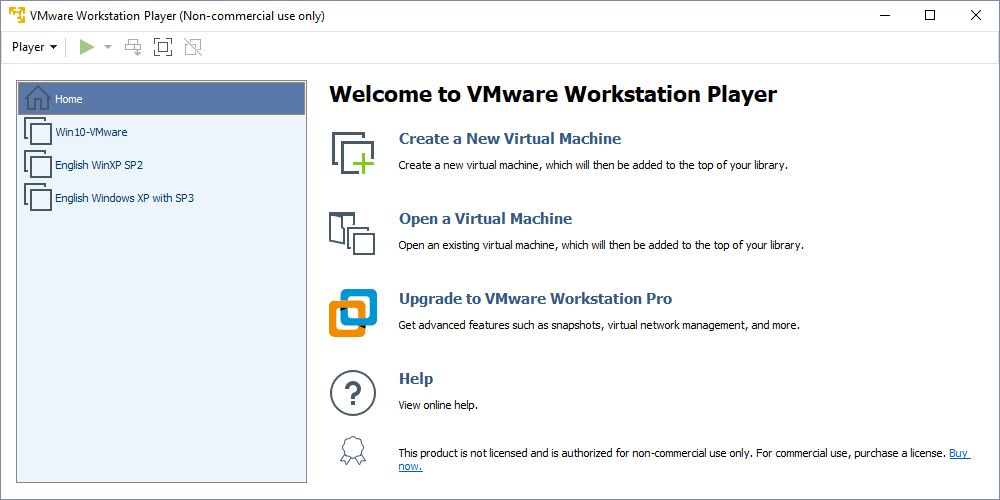This screenshot has height=500, width=1000.
Task: Click Upgrade to VMware Workstation Pro
Action: pos(535,298)
